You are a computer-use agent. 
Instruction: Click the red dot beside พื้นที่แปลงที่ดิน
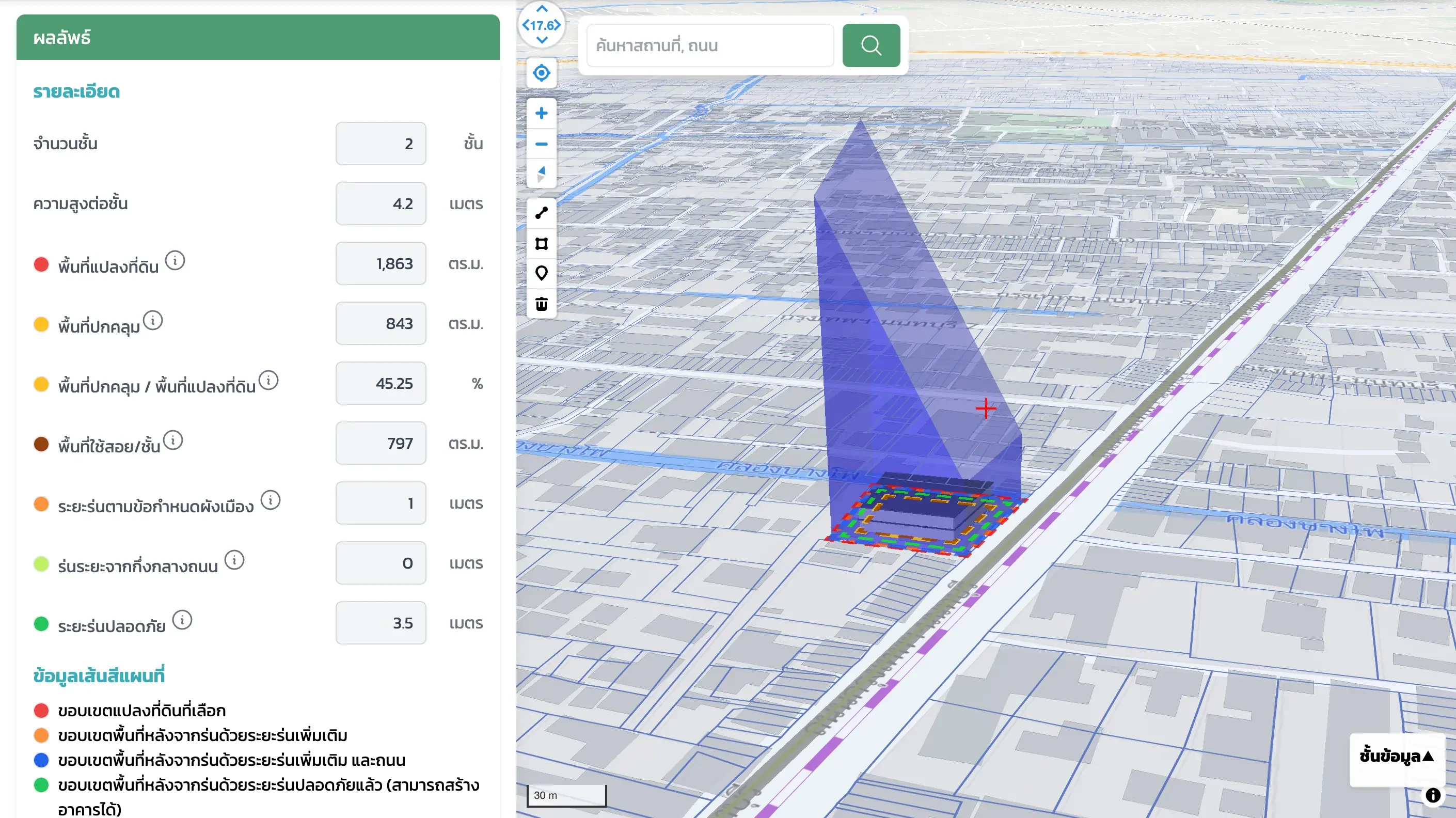[41, 264]
